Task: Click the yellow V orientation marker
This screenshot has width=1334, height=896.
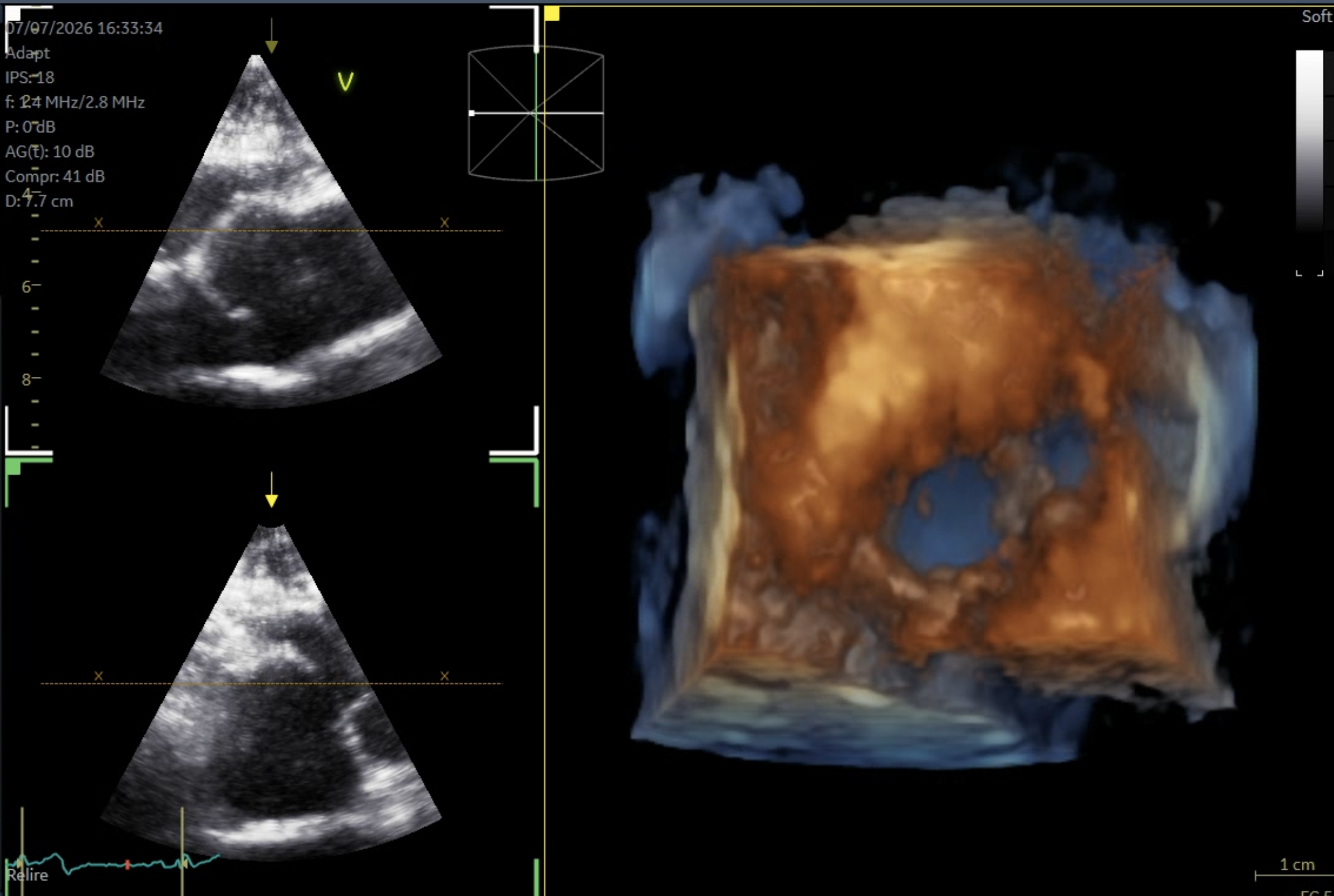Action: pos(345,82)
